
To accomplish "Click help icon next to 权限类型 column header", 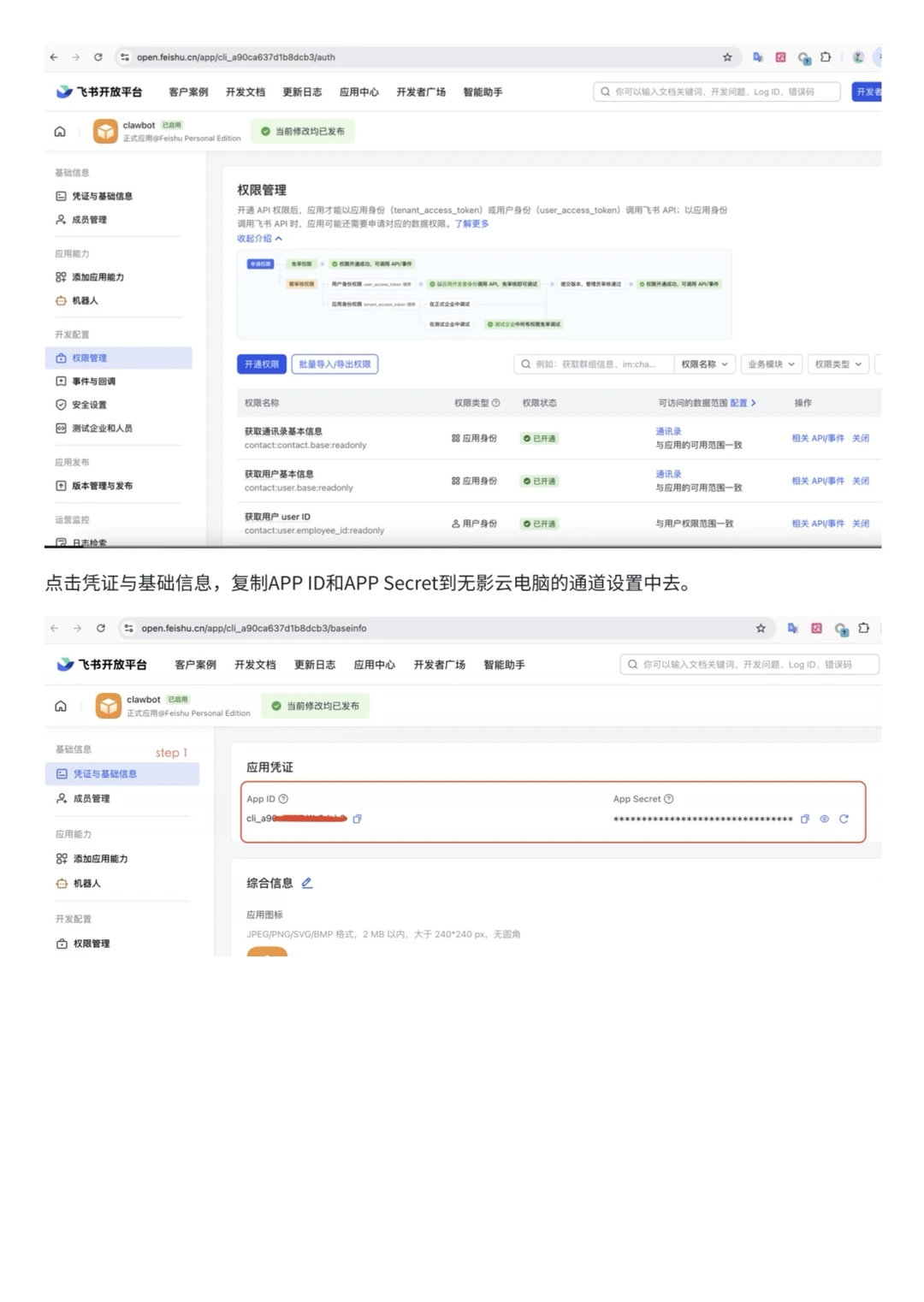I will pos(495,403).
